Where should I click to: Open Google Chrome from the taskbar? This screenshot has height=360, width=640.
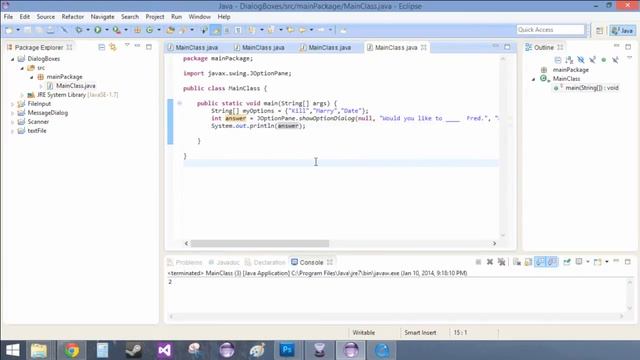point(72,350)
